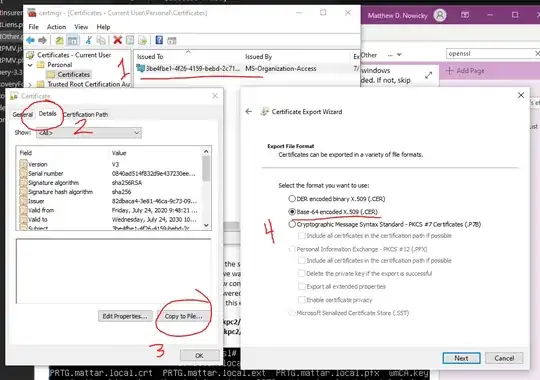Click the certmgr Forward arrow toolbar icon
This screenshot has width=540, height=380.
point(42,40)
